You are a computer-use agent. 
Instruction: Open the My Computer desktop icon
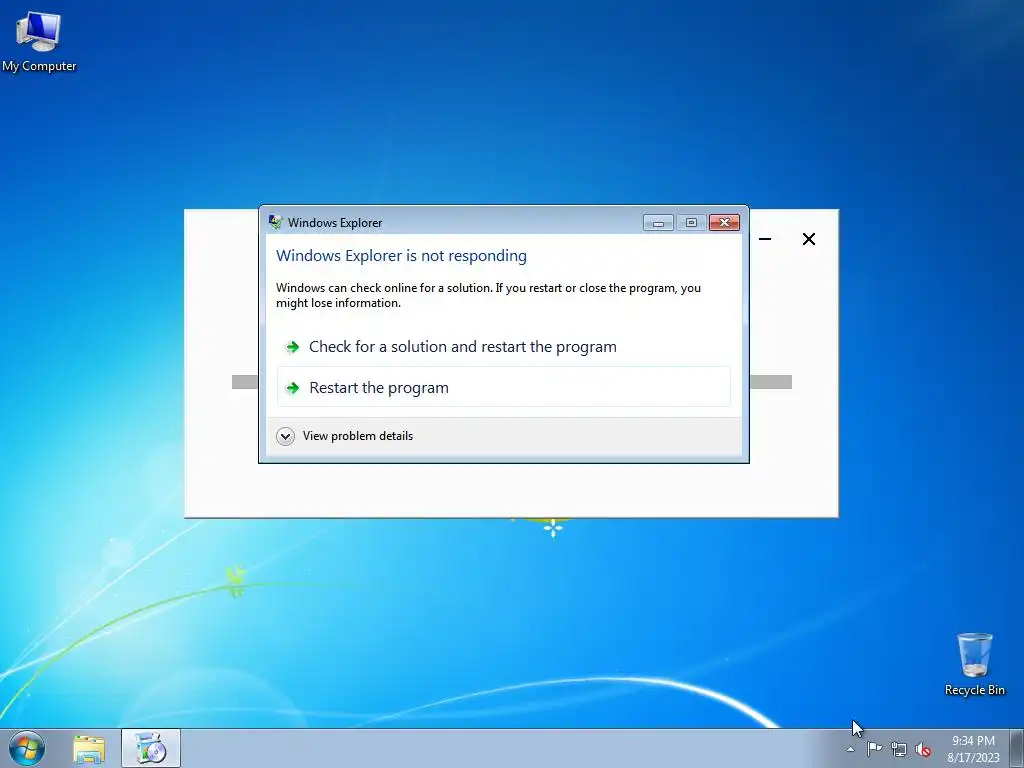39,41
